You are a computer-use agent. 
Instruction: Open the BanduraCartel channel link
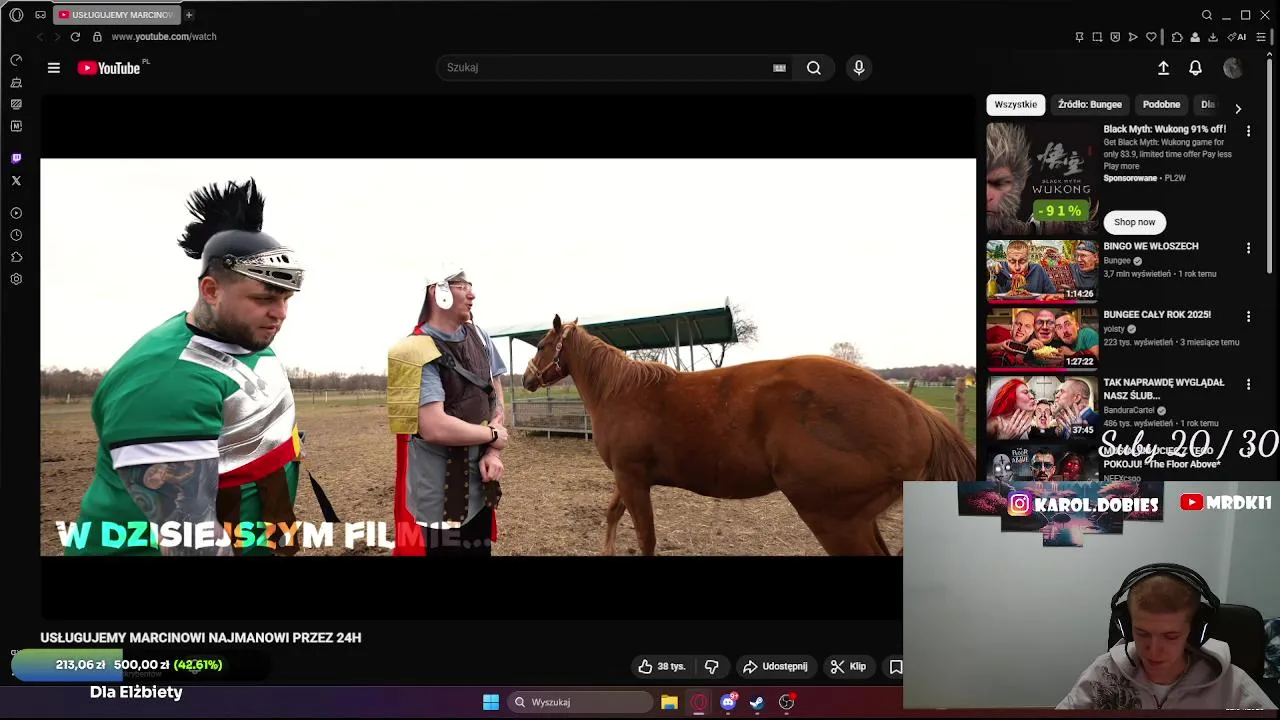tap(1129, 410)
